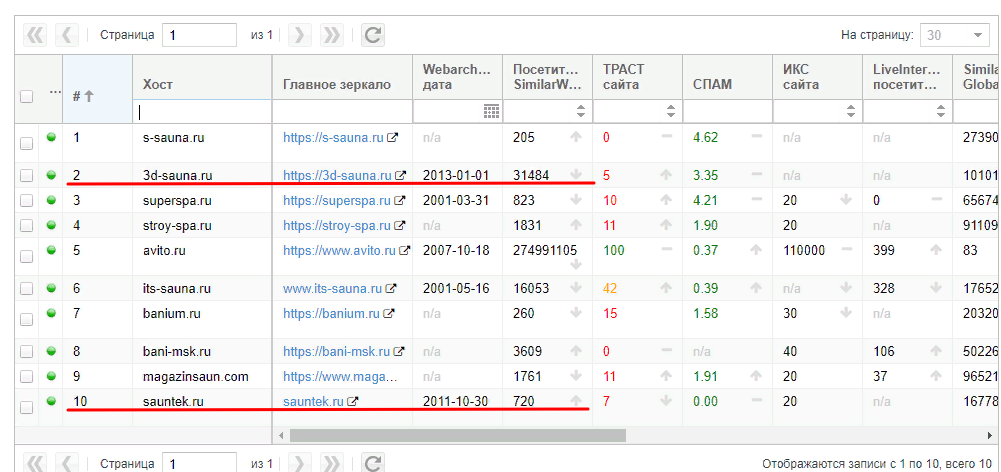This screenshot has width=1001, height=472.
Task: Go to last page in top toolbar
Action: click(x=331, y=35)
